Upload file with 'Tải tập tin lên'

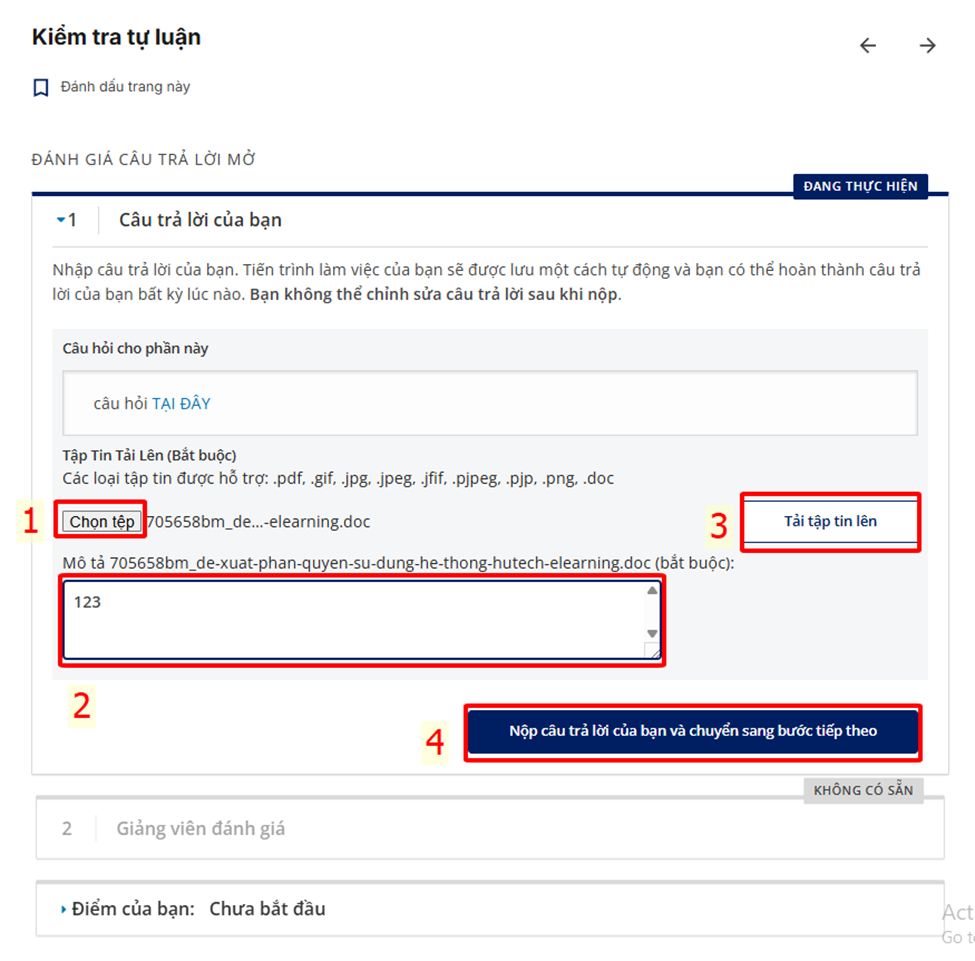coord(830,521)
